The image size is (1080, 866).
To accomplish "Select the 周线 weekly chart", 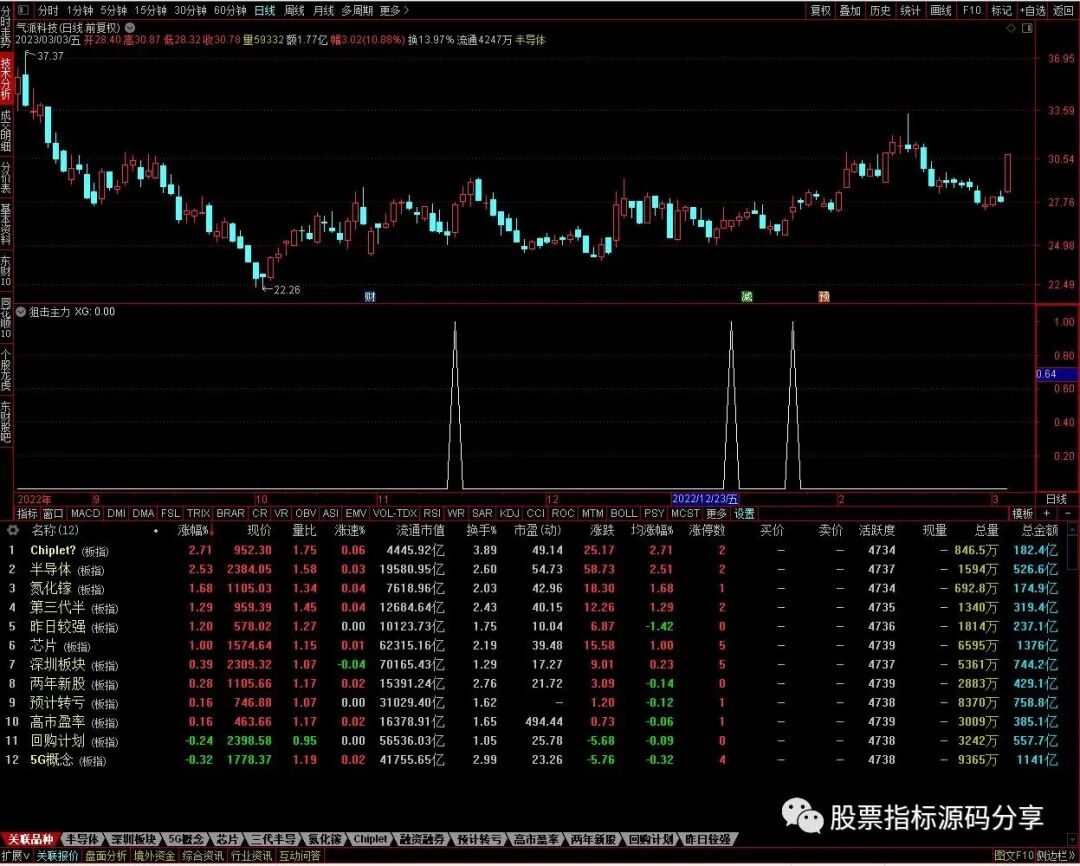I will tap(294, 10).
